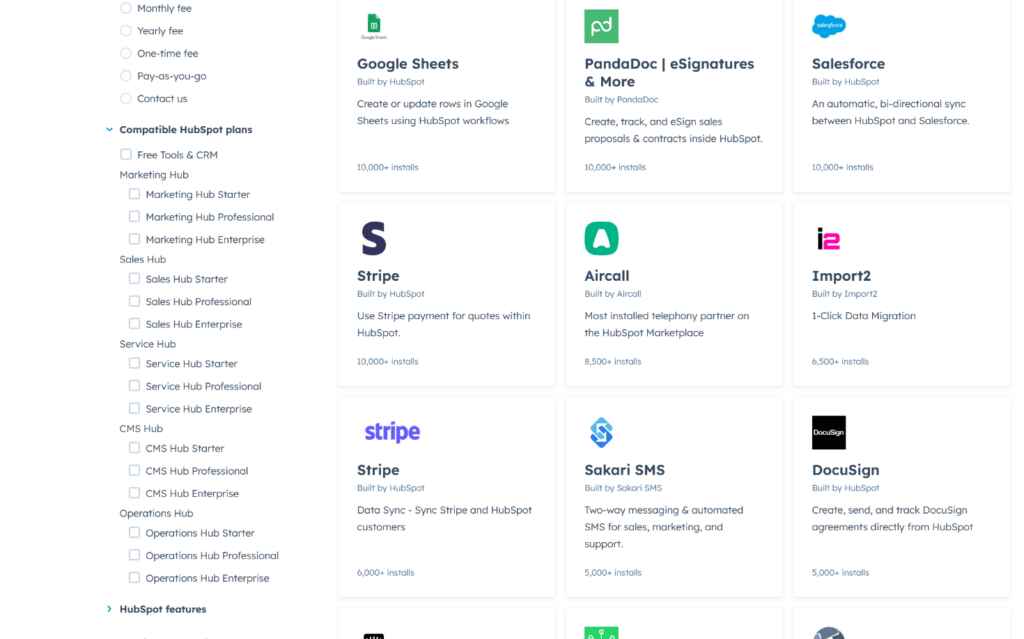This screenshot has width=1024, height=639.
Task: Open the Salesforce app title link
Action: [848, 64]
